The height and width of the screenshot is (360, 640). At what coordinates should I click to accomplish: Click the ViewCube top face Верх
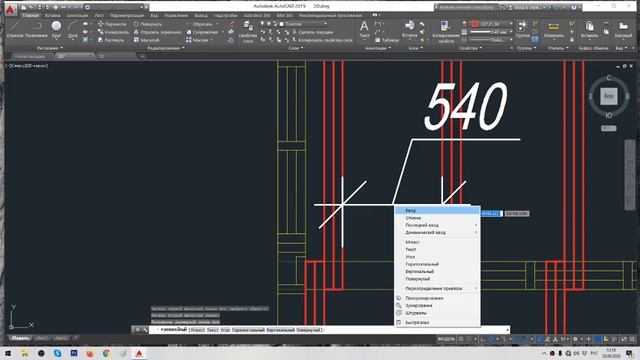pos(609,96)
